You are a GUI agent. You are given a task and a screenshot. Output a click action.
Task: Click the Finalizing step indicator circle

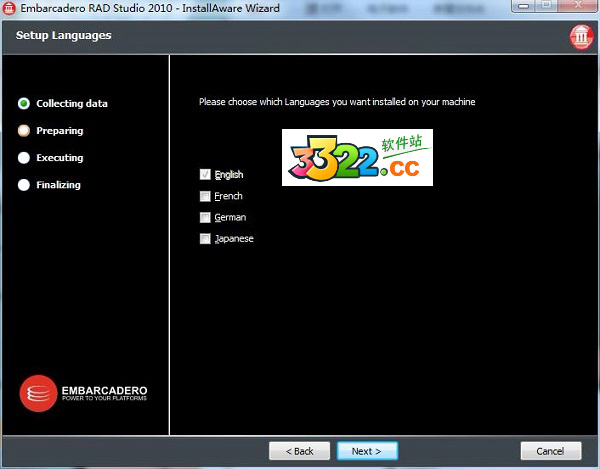point(24,185)
